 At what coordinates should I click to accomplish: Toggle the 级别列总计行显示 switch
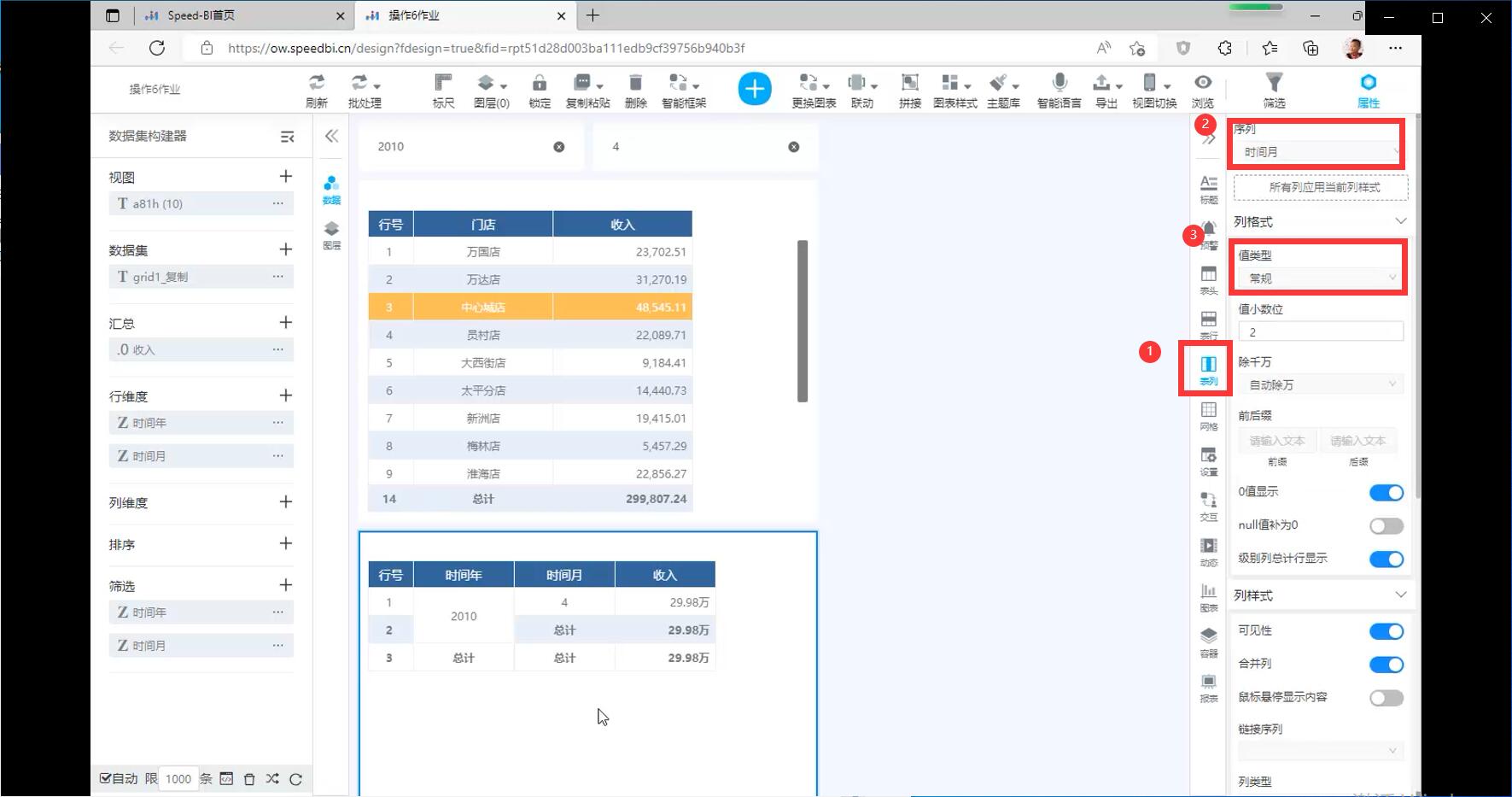point(1386,559)
